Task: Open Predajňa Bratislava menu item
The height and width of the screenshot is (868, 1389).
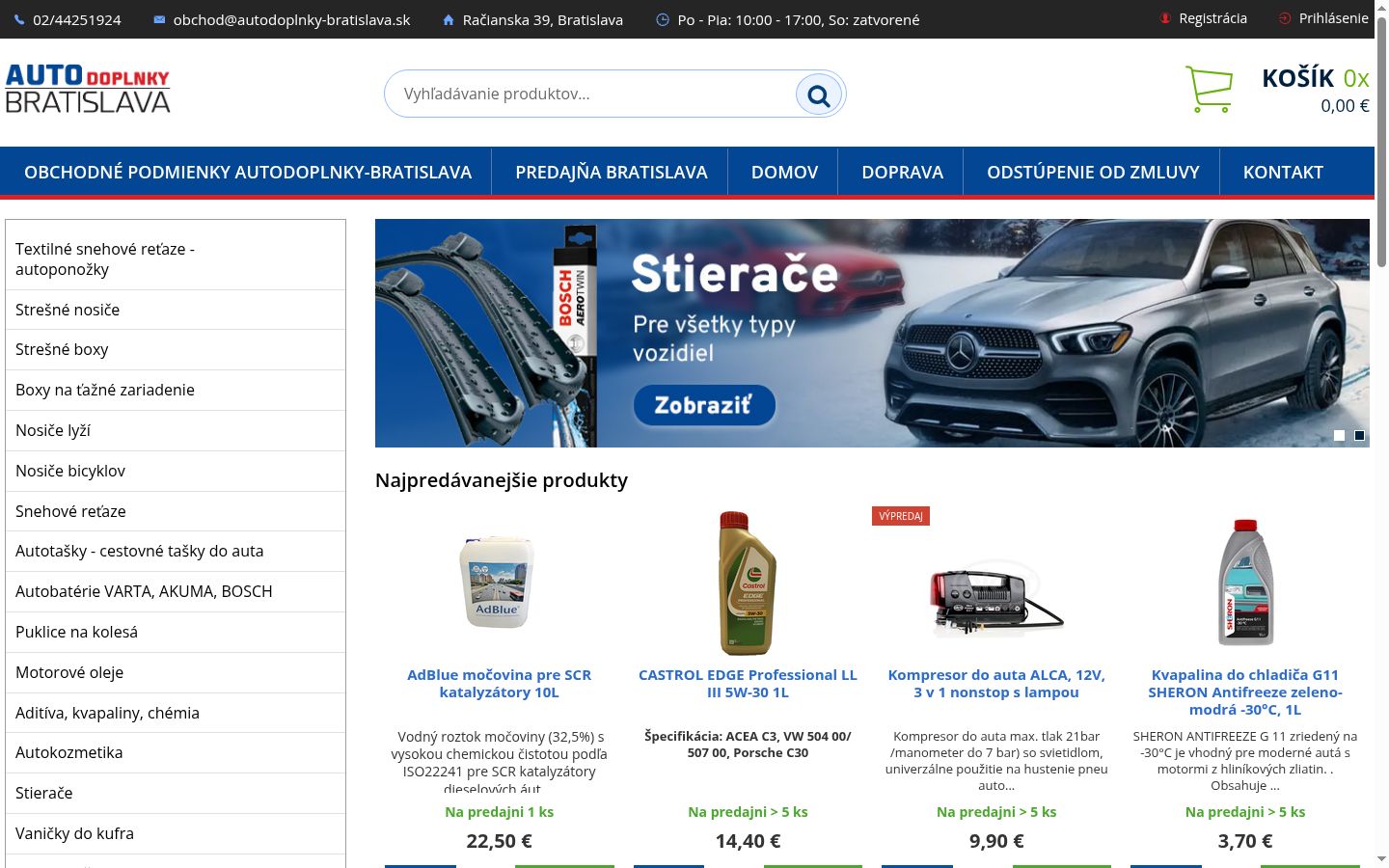Action: click(x=612, y=172)
